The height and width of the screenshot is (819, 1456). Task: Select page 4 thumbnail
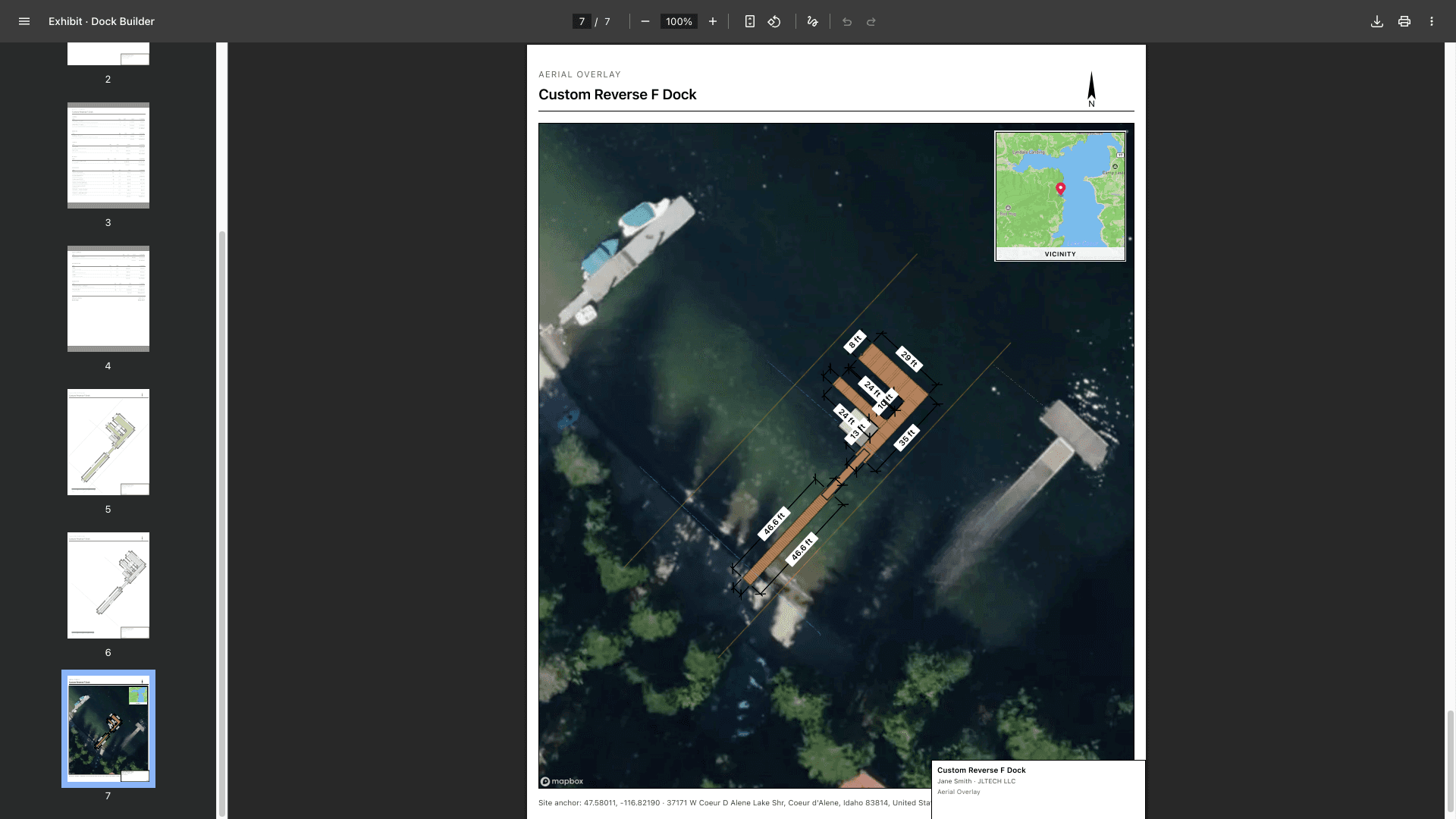pos(108,298)
